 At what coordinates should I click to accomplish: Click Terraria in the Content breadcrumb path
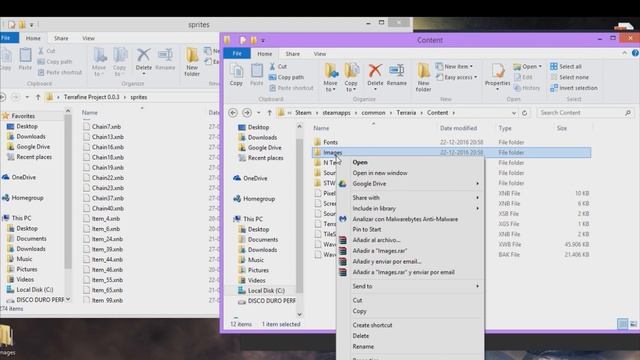tap(406, 113)
